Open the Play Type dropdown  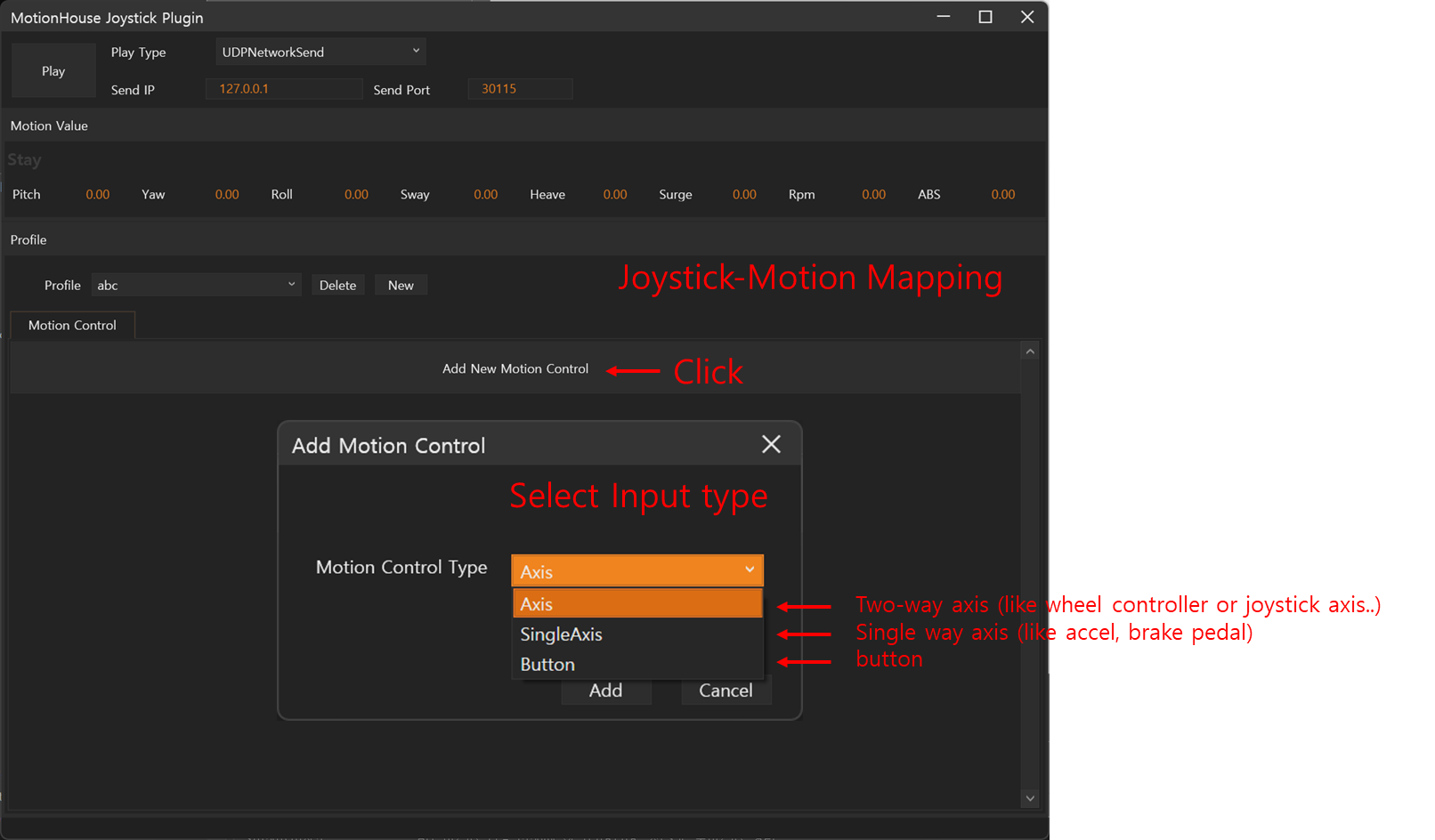(x=320, y=52)
